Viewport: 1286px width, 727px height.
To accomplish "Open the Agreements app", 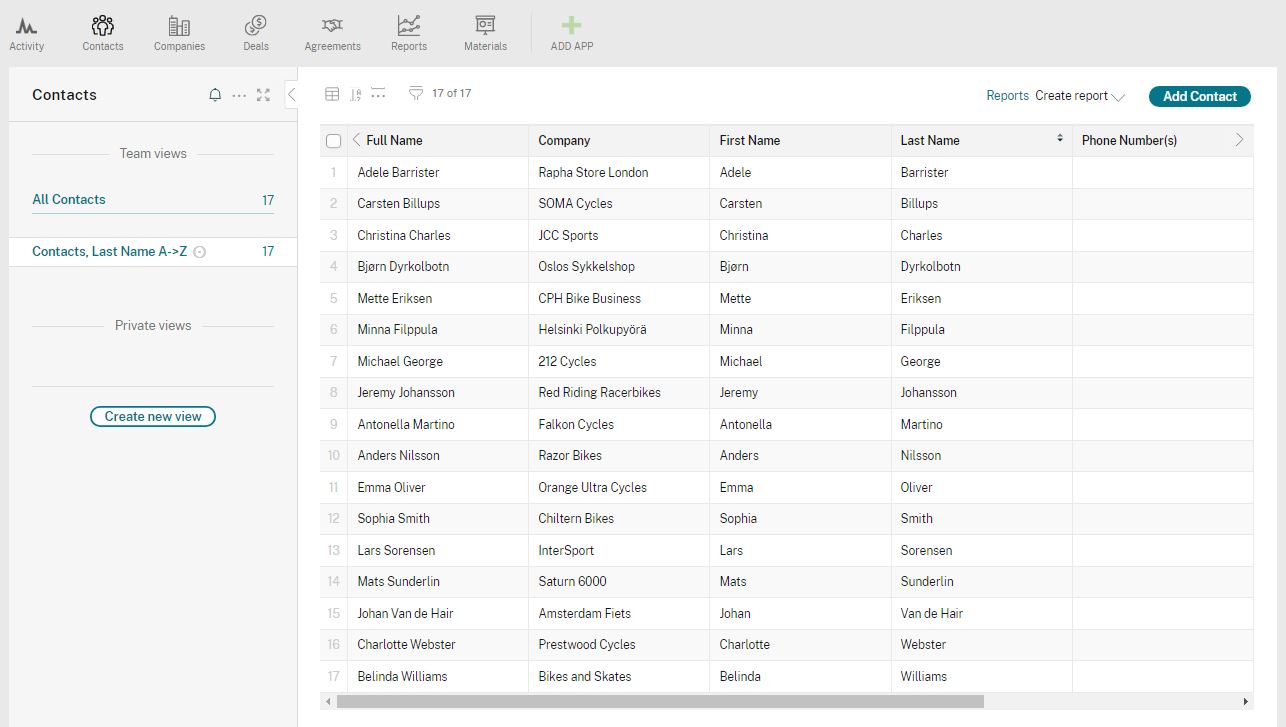I will coord(332,33).
